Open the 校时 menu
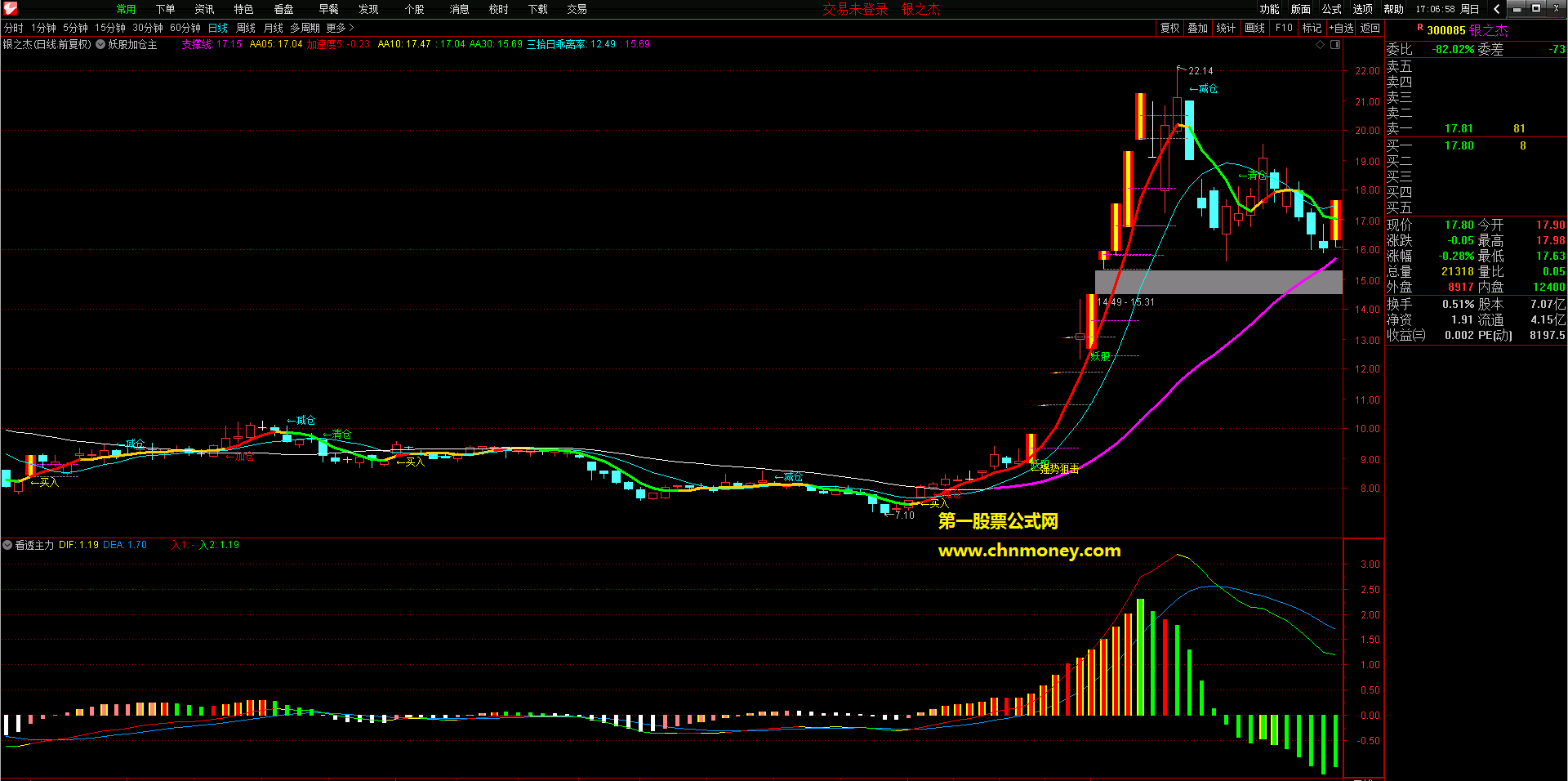This screenshot has height=781, width=1568. [x=498, y=9]
